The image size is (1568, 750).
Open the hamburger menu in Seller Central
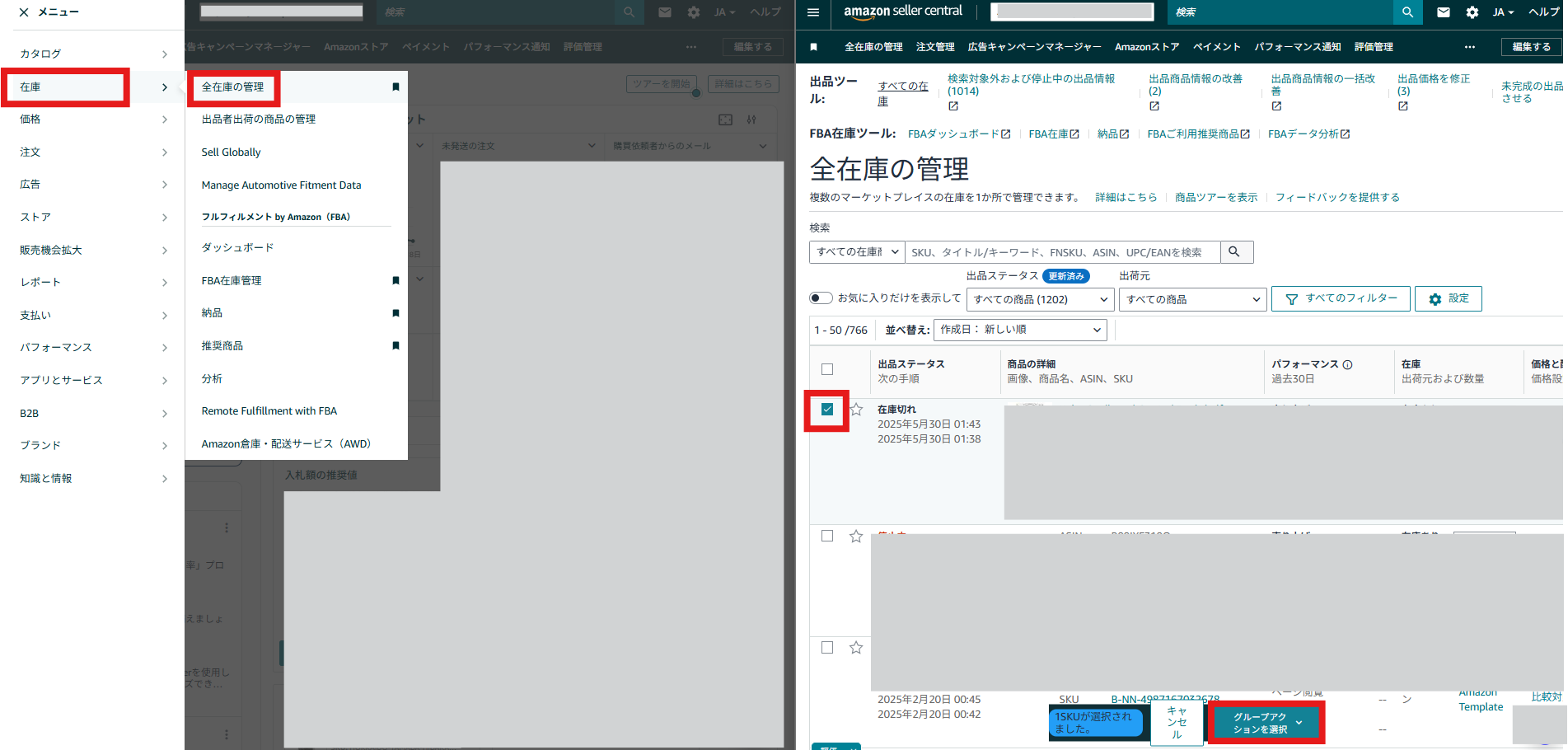point(813,12)
